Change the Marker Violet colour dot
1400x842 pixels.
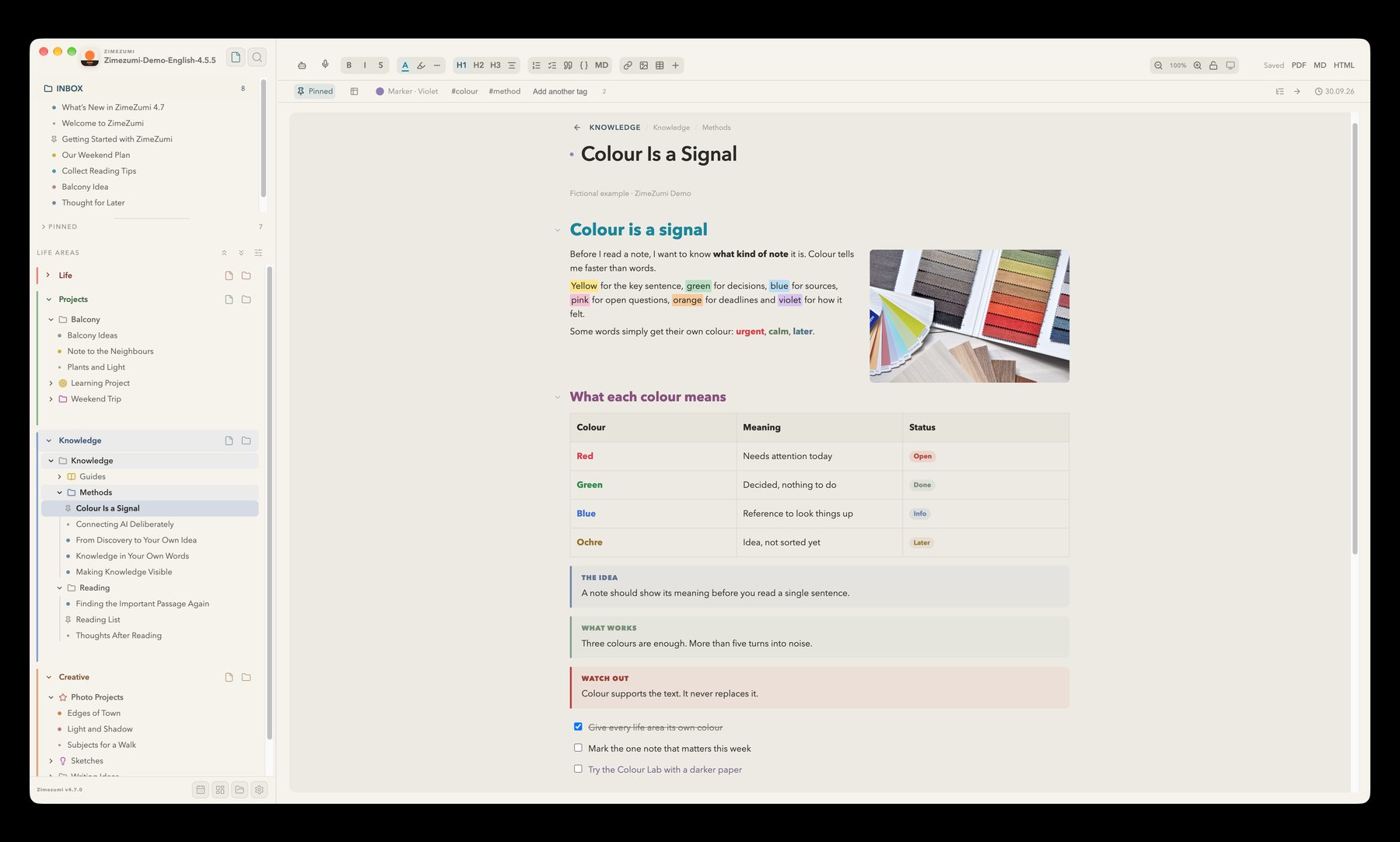click(380, 91)
